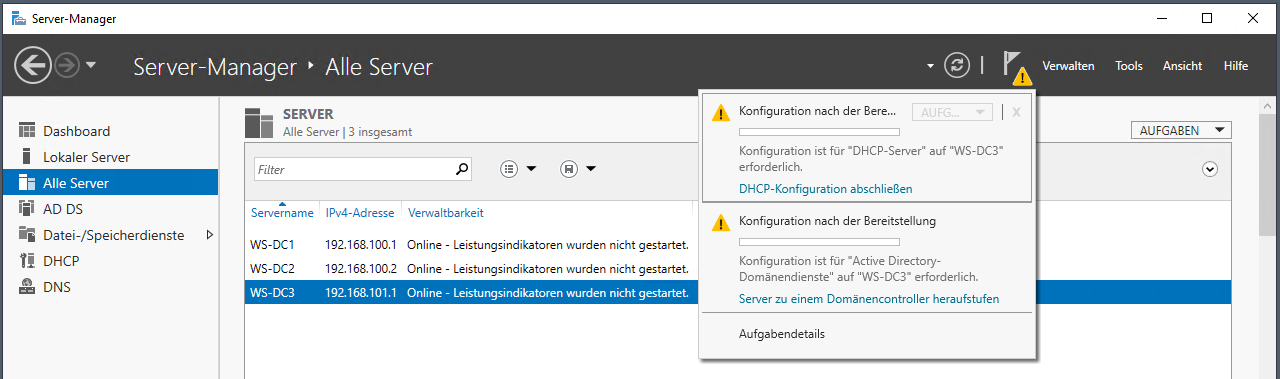Click the AD DS role icon
Viewport: 1280px width, 379px height.
pyautogui.click(x=27, y=209)
